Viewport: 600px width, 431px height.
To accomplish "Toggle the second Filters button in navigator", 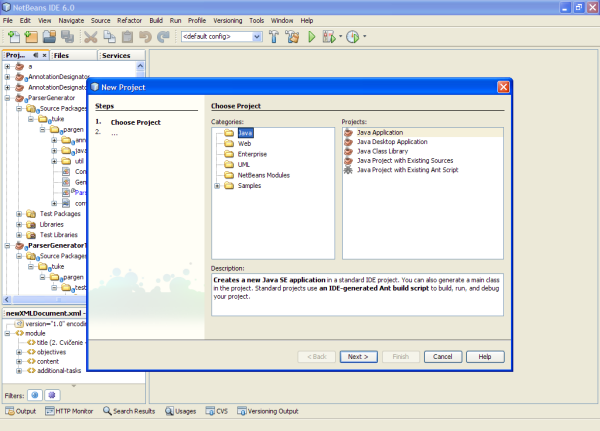I will click(51, 394).
